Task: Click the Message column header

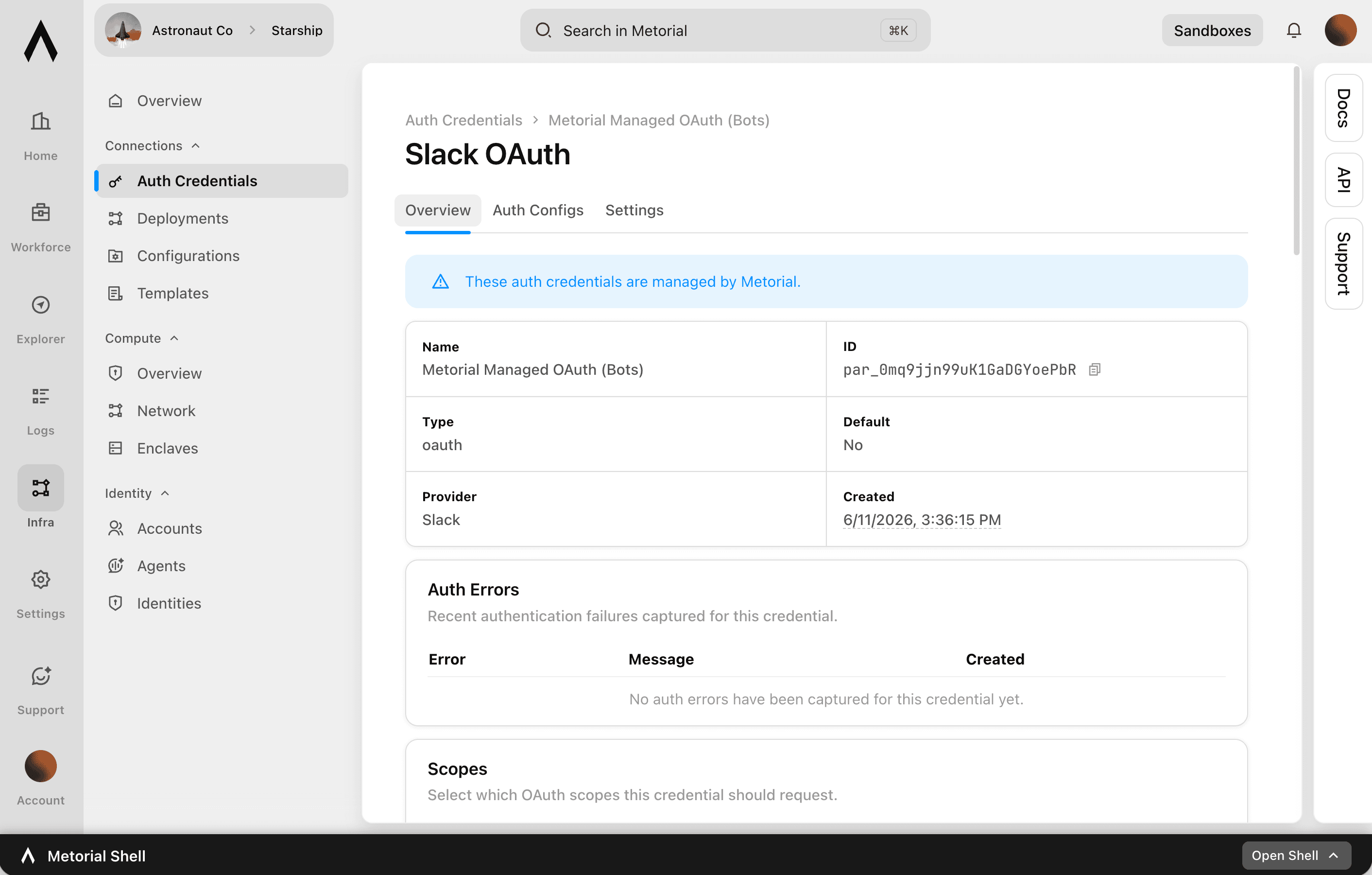Action: click(x=661, y=659)
